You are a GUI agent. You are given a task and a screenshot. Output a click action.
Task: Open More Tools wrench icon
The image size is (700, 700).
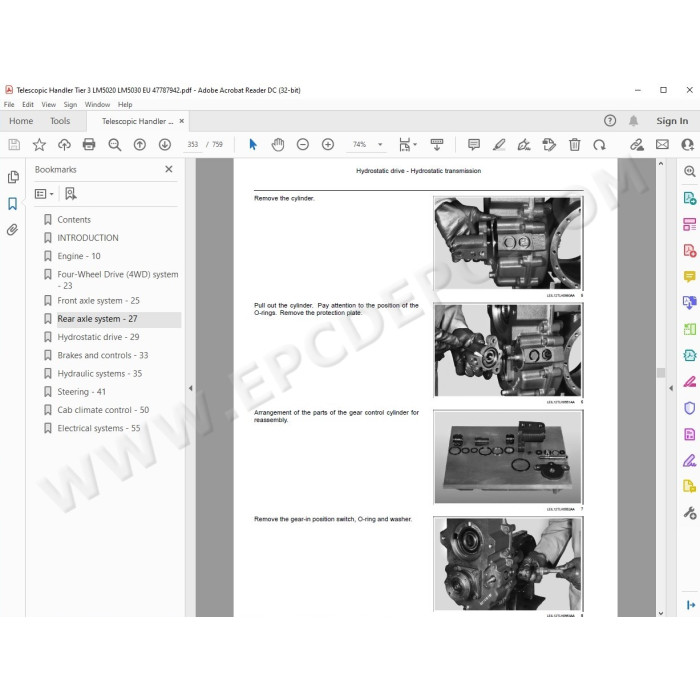pos(690,513)
